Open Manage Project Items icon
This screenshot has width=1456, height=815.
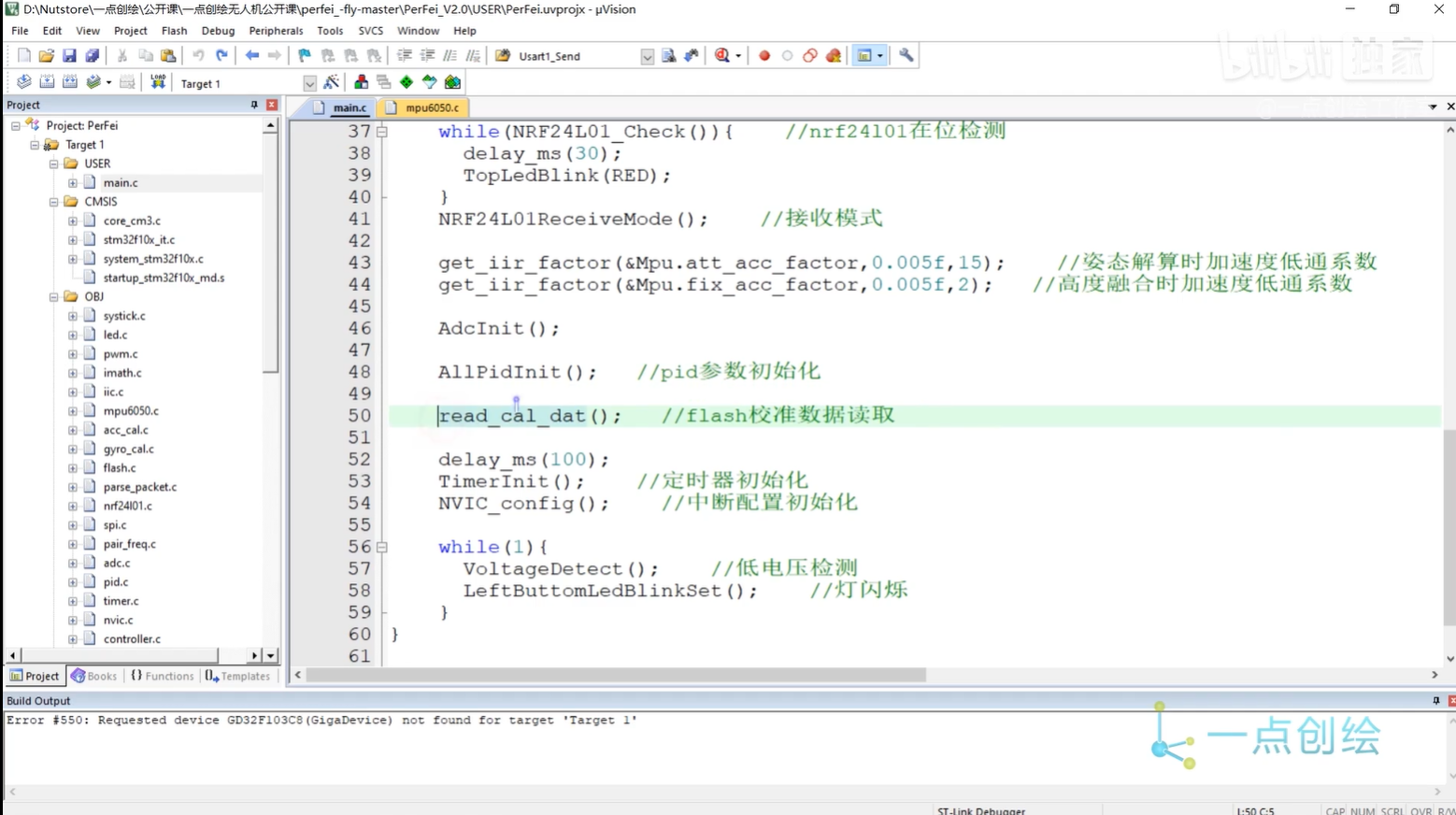click(x=361, y=82)
